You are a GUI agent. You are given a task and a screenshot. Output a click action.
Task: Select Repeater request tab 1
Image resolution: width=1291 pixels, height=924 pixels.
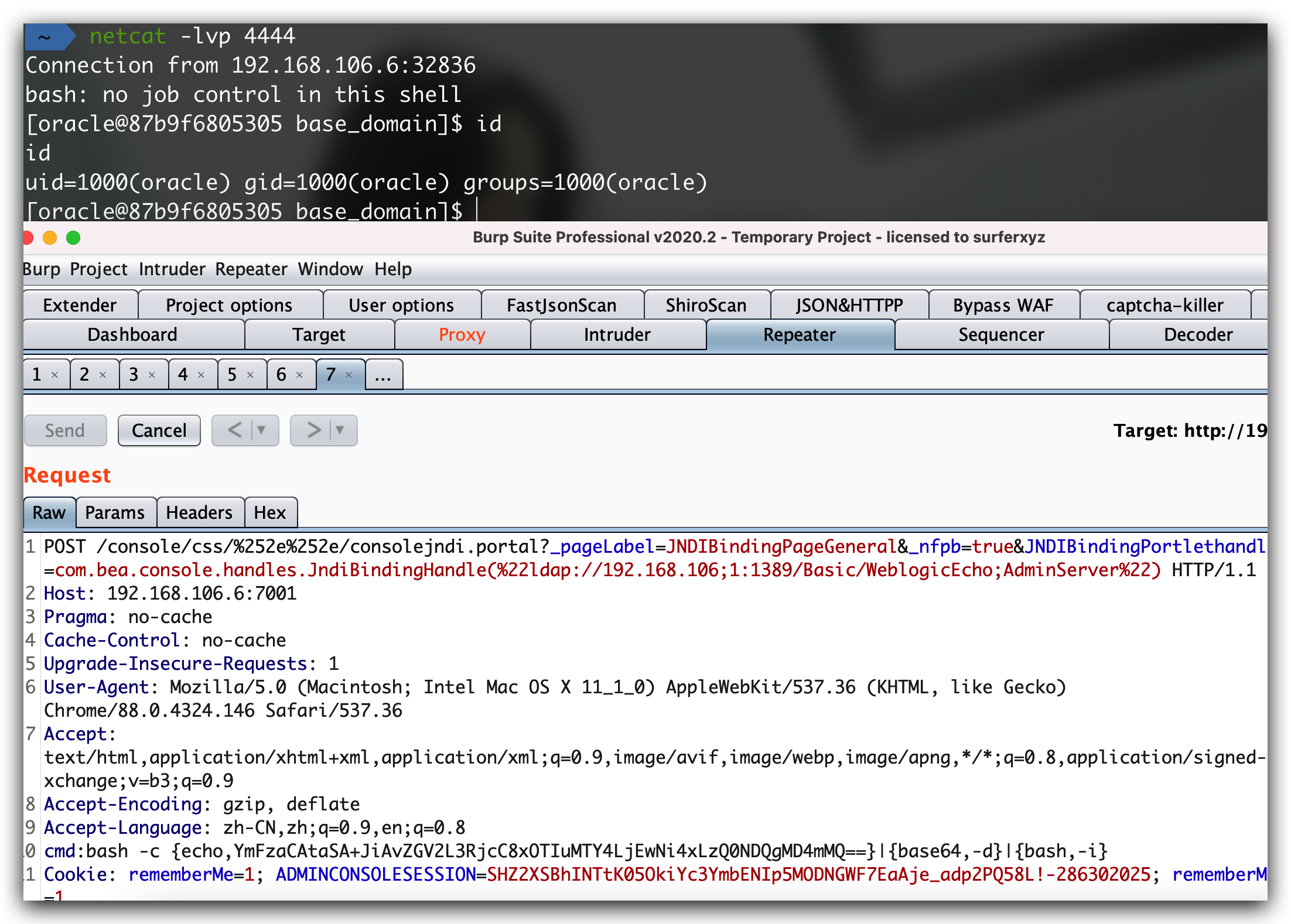tap(37, 374)
